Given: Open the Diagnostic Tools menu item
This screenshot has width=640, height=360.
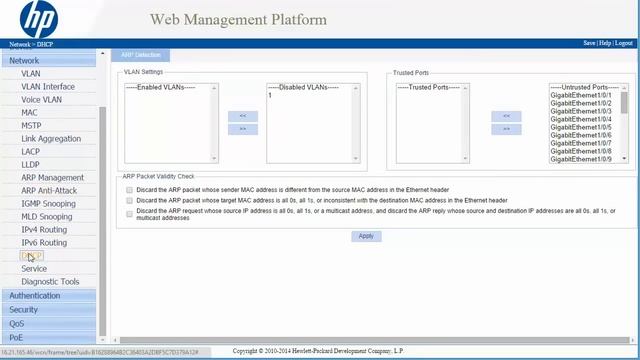Looking at the screenshot, I should (x=50, y=282).
